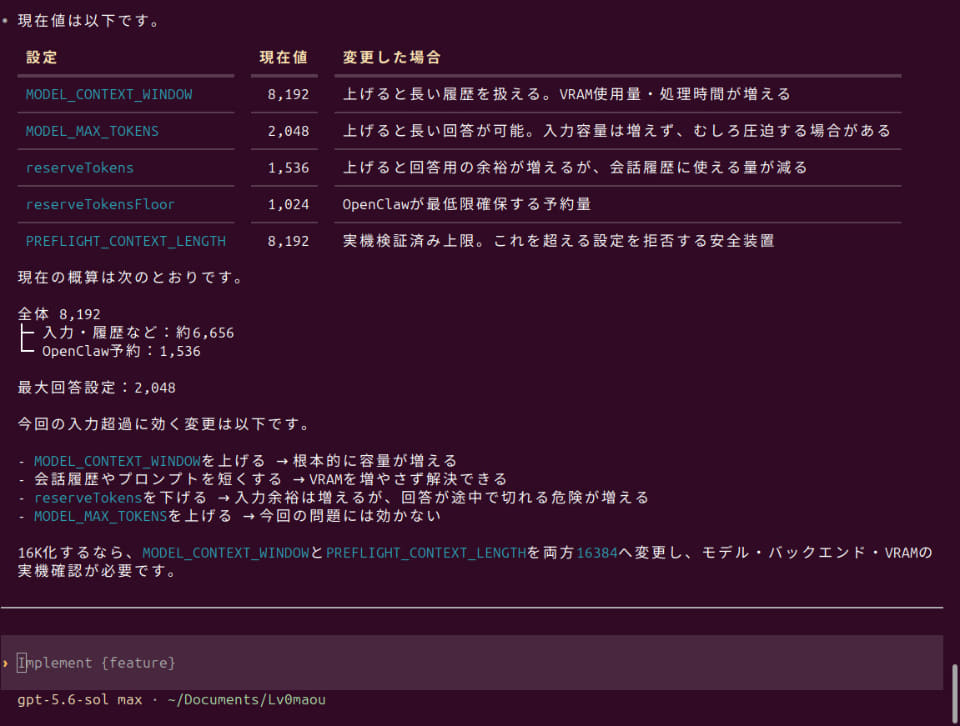Click bullet 'MODEL_CONTEXT_WINDOWを上げる'
Screen dimensions: 960x726
click(246, 461)
